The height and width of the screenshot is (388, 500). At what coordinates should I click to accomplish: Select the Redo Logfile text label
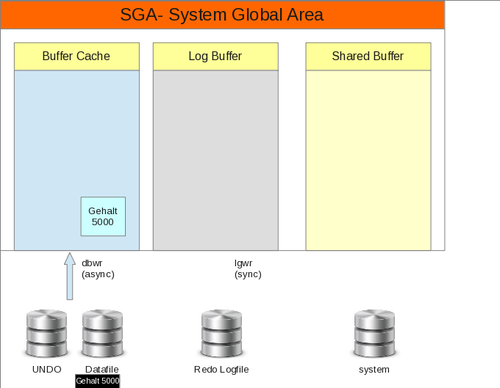pyautogui.click(x=221, y=369)
